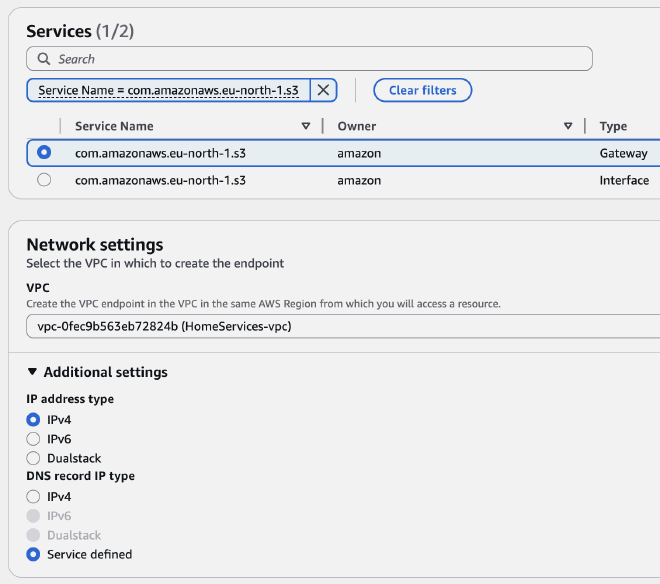Click the Service Name column header
The width and height of the screenshot is (660, 584).
point(114,126)
